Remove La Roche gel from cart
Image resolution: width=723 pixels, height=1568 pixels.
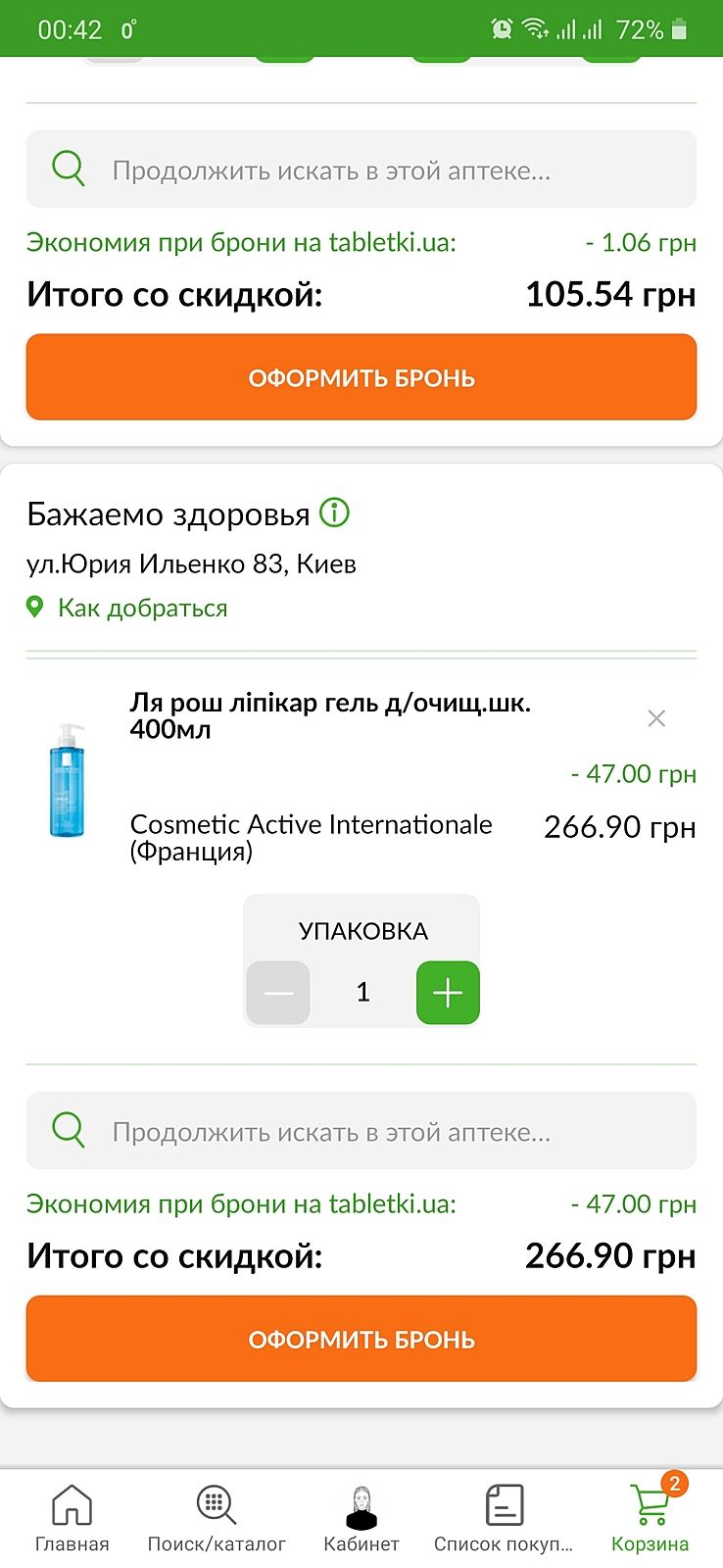(656, 718)
